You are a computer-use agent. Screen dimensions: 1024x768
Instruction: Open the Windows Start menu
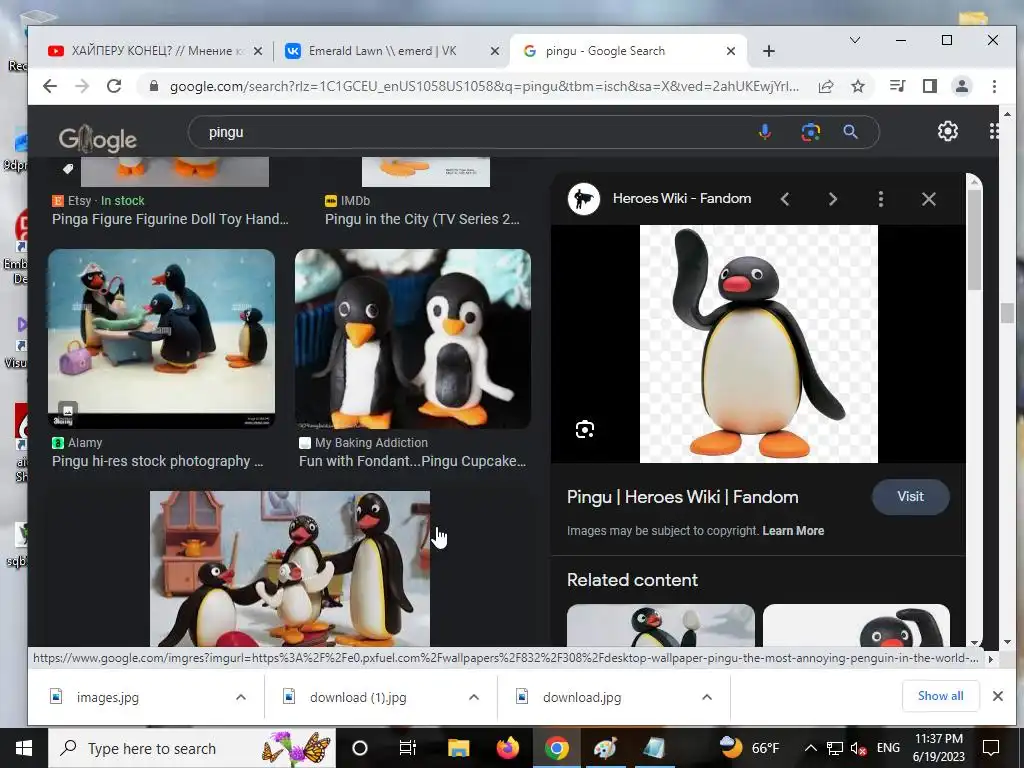click(24, 748)
